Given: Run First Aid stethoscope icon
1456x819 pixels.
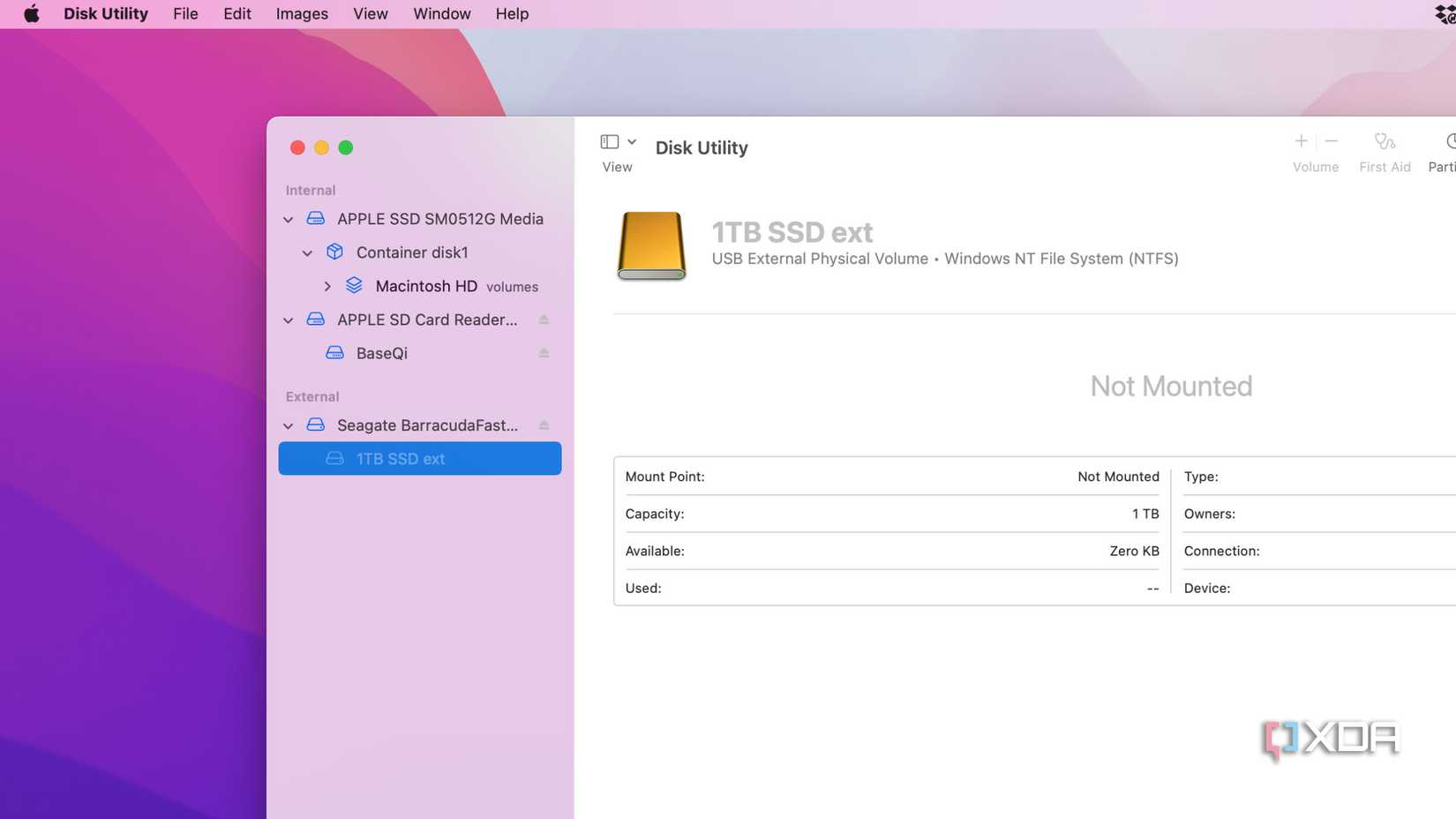Looking at the screenshot, I should point(1385,141).
